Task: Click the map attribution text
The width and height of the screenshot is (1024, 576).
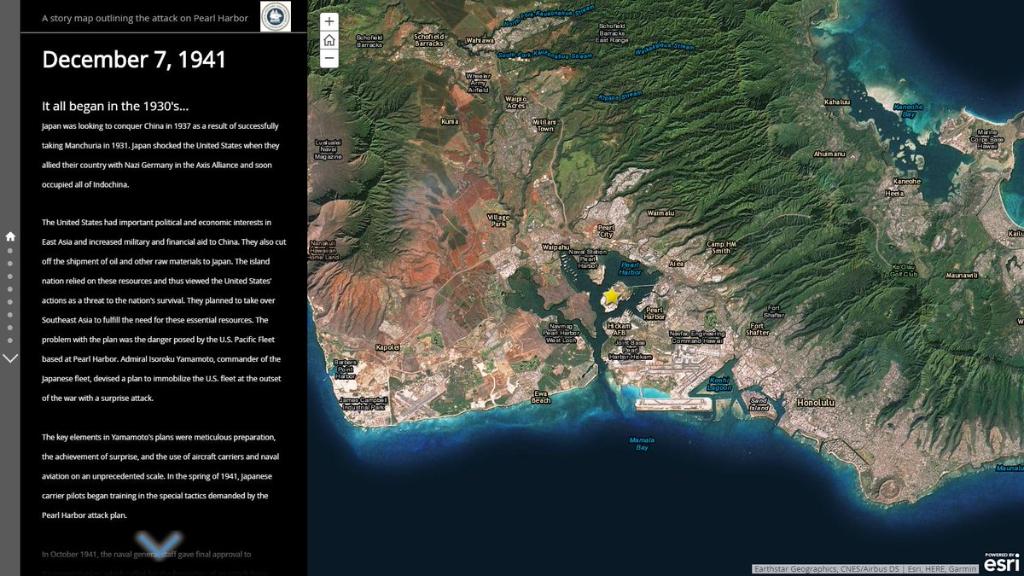Action: tap(865, 569)
